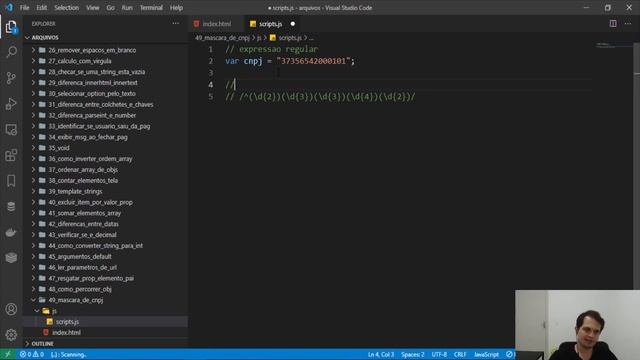Click CRLF end of line setting

tap(460, 354)
